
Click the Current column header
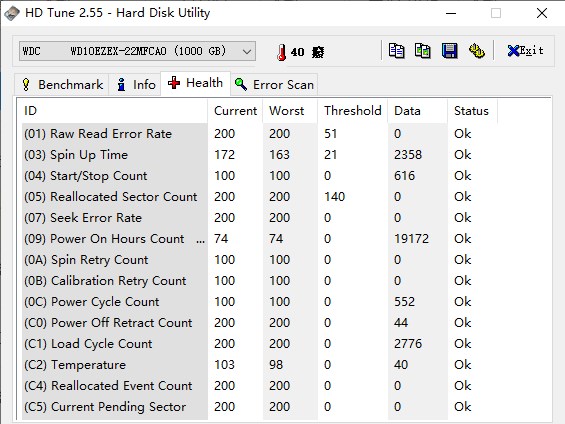[x=235, y=111]
